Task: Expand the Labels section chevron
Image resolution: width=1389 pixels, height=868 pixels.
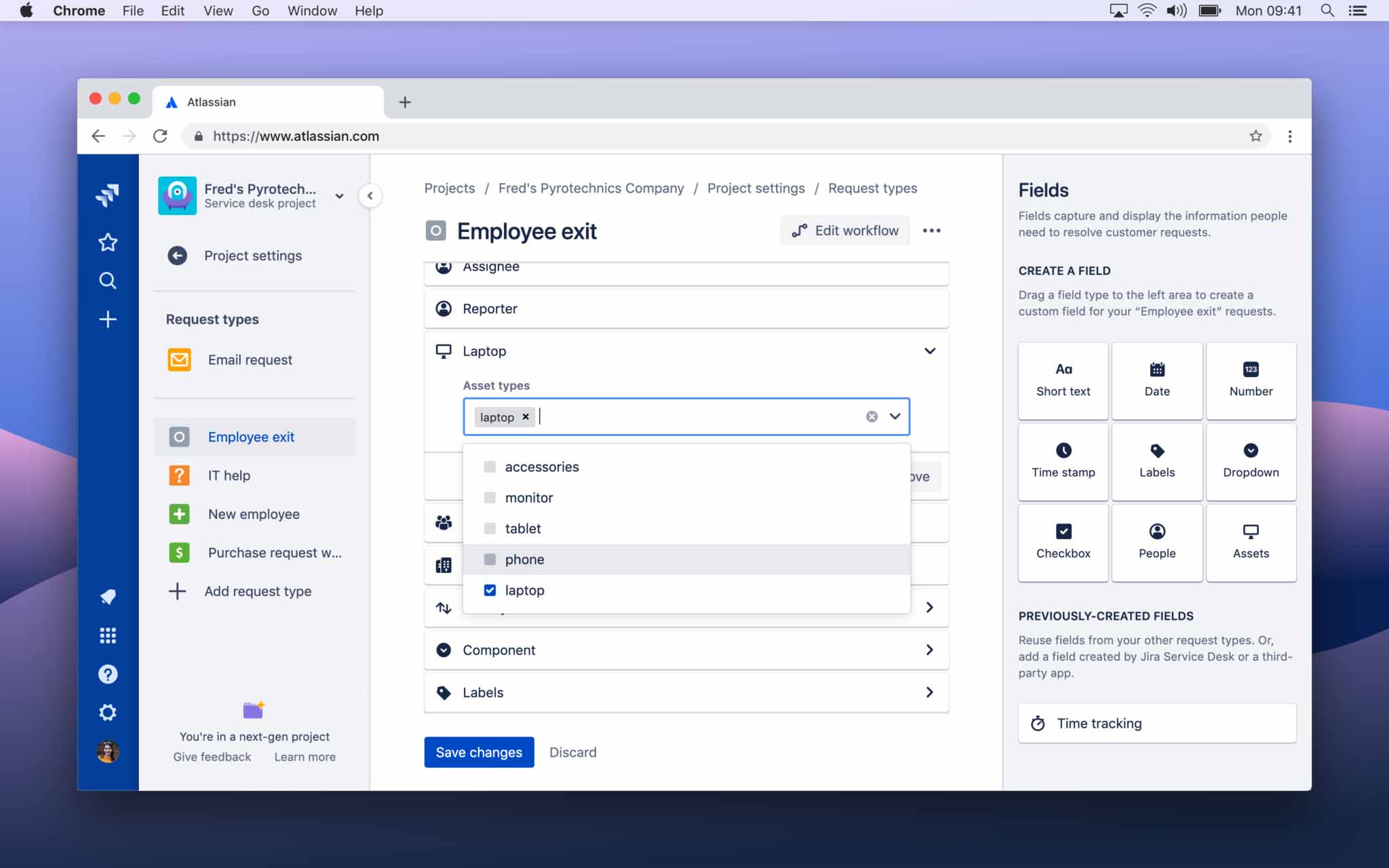Action: tap(929, 691)
